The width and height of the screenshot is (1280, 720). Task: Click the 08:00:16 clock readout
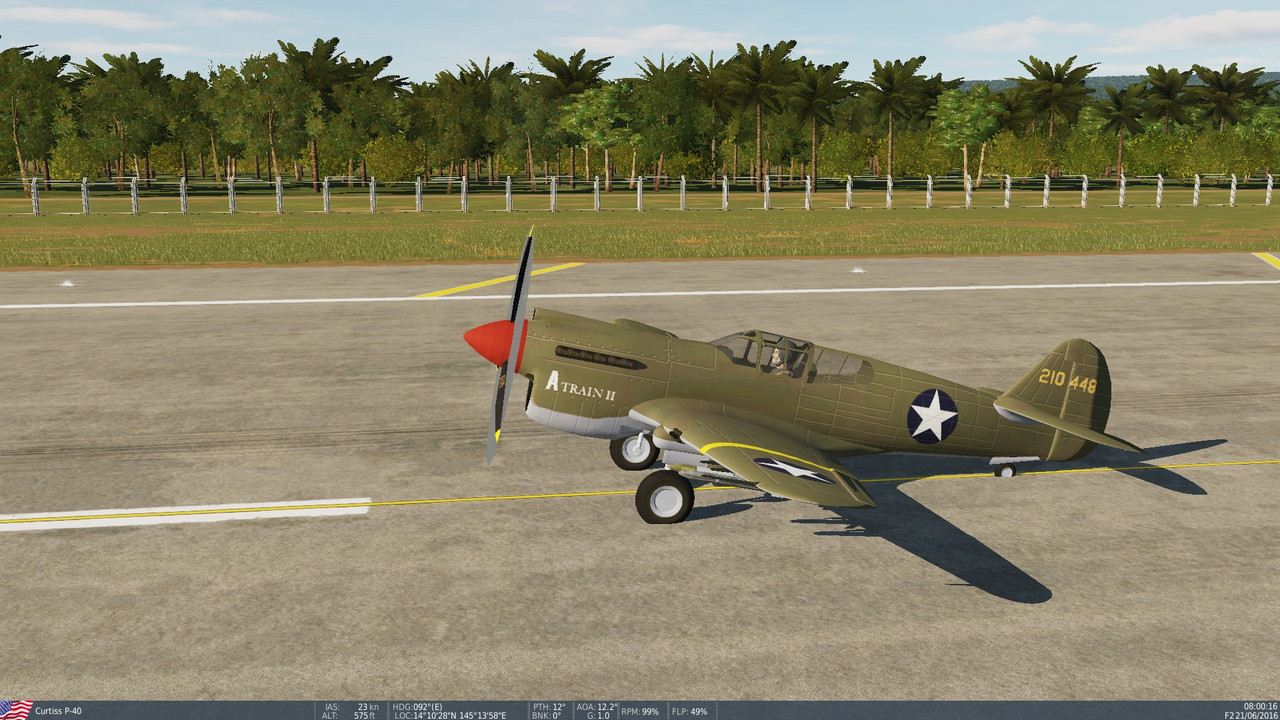[1260, 706]
